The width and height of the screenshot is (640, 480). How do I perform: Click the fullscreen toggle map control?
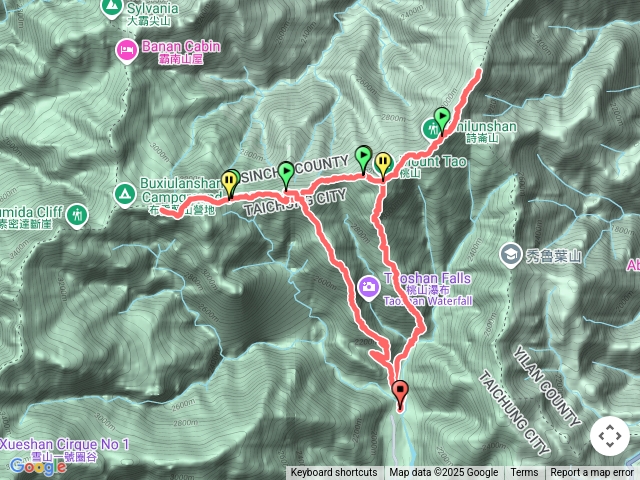tap(609, 436)
